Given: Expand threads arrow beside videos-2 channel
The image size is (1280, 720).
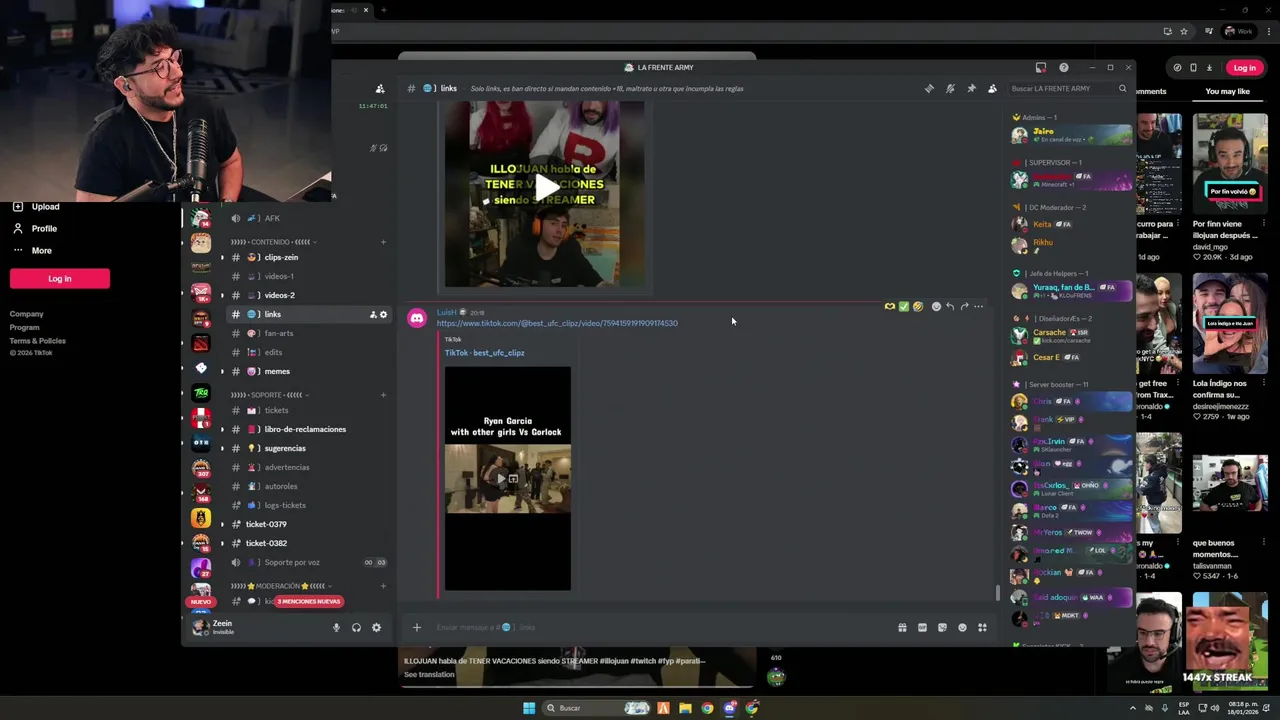Looking at the screenshot, I should coord(222,295).
